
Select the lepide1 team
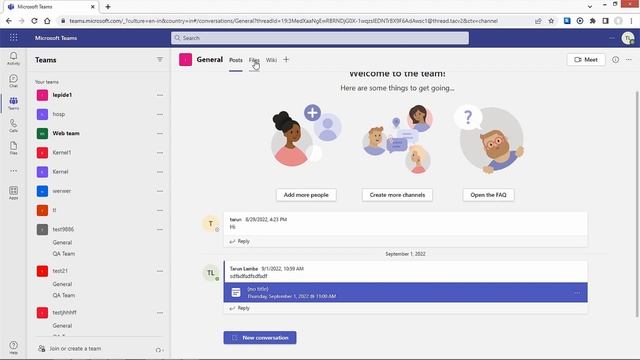pyautogui.click(x=62, y=95)
